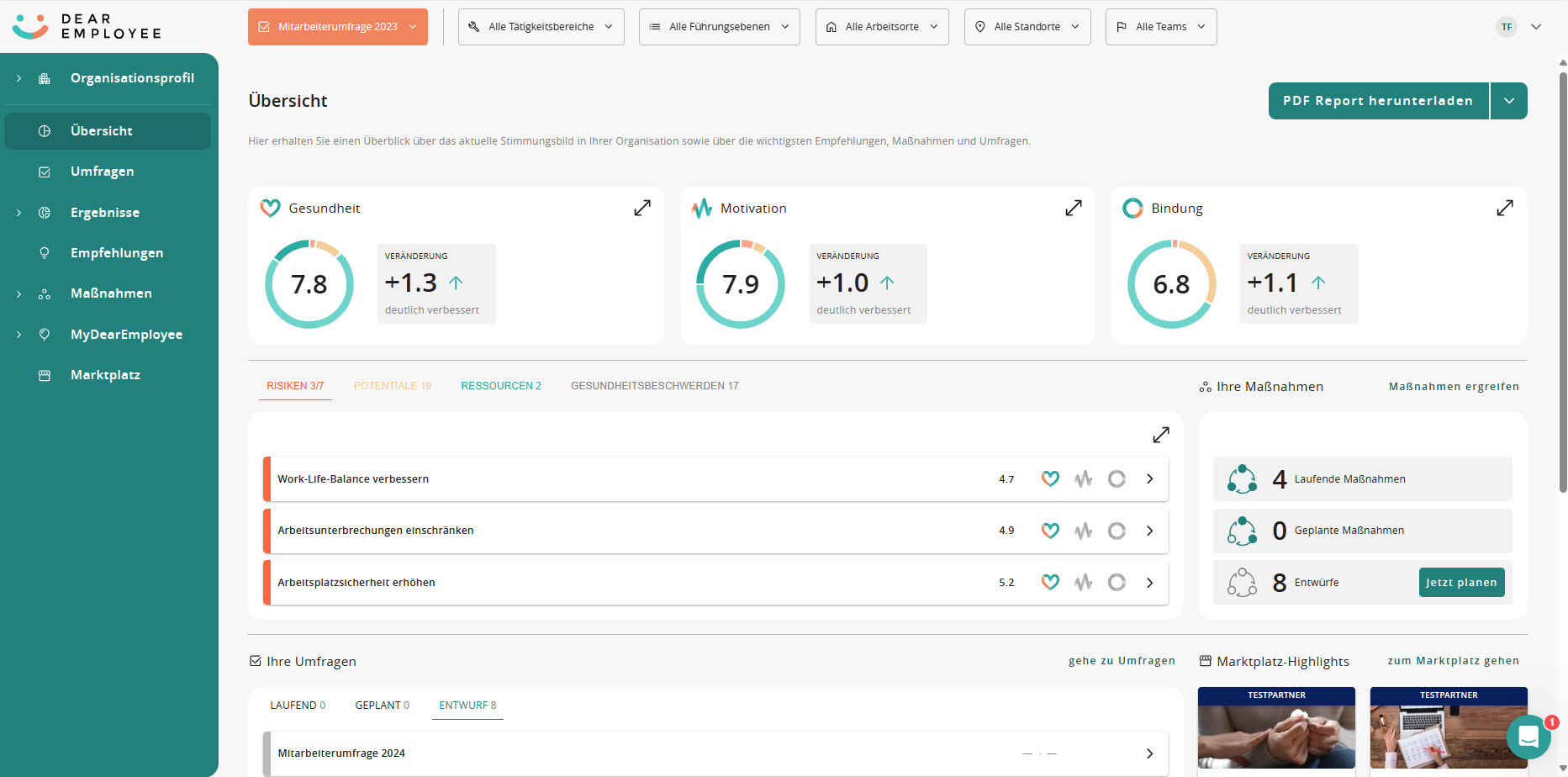The image size is (1568, 777).
Task: Open the first Testpartner marketplace thumbnail
Action: 1276,728
